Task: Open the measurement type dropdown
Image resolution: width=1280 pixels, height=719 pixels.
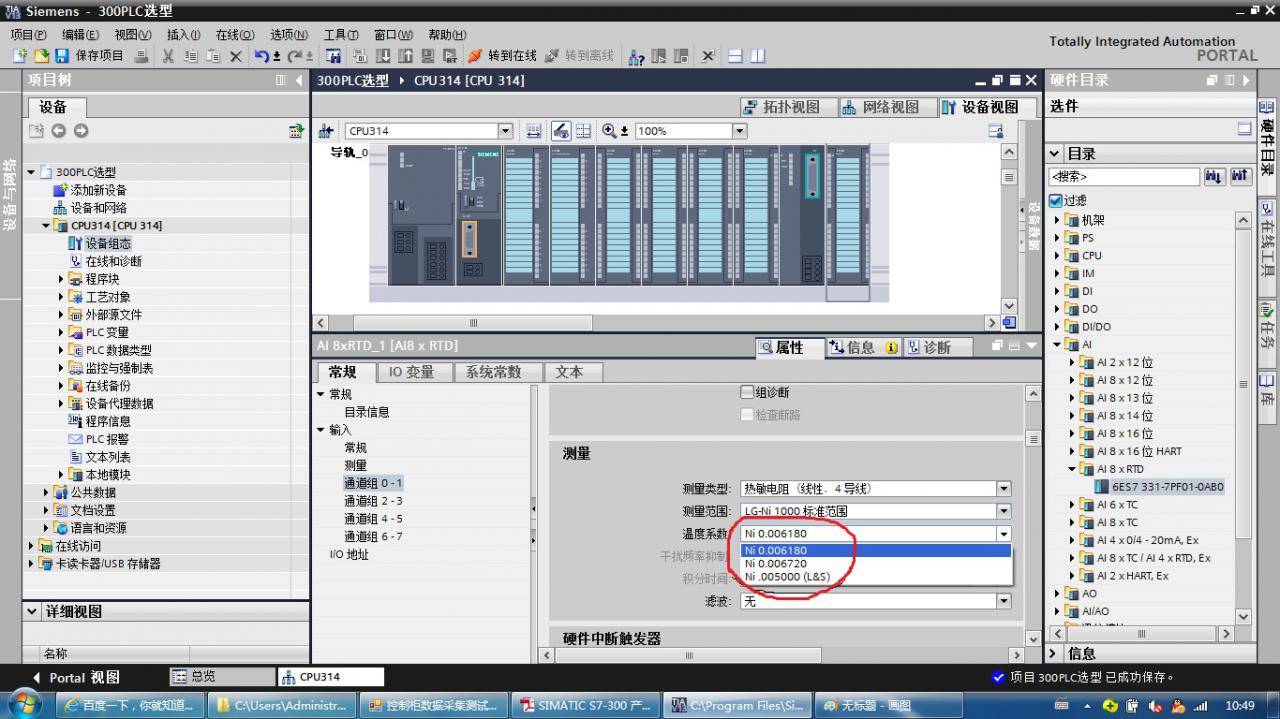Action: (x=1003, y=489)
